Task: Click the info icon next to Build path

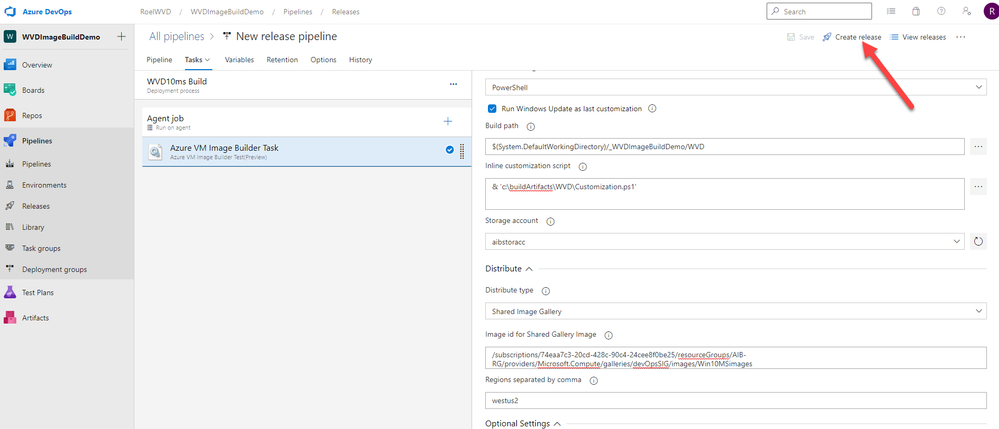Action: coord(531,127)
